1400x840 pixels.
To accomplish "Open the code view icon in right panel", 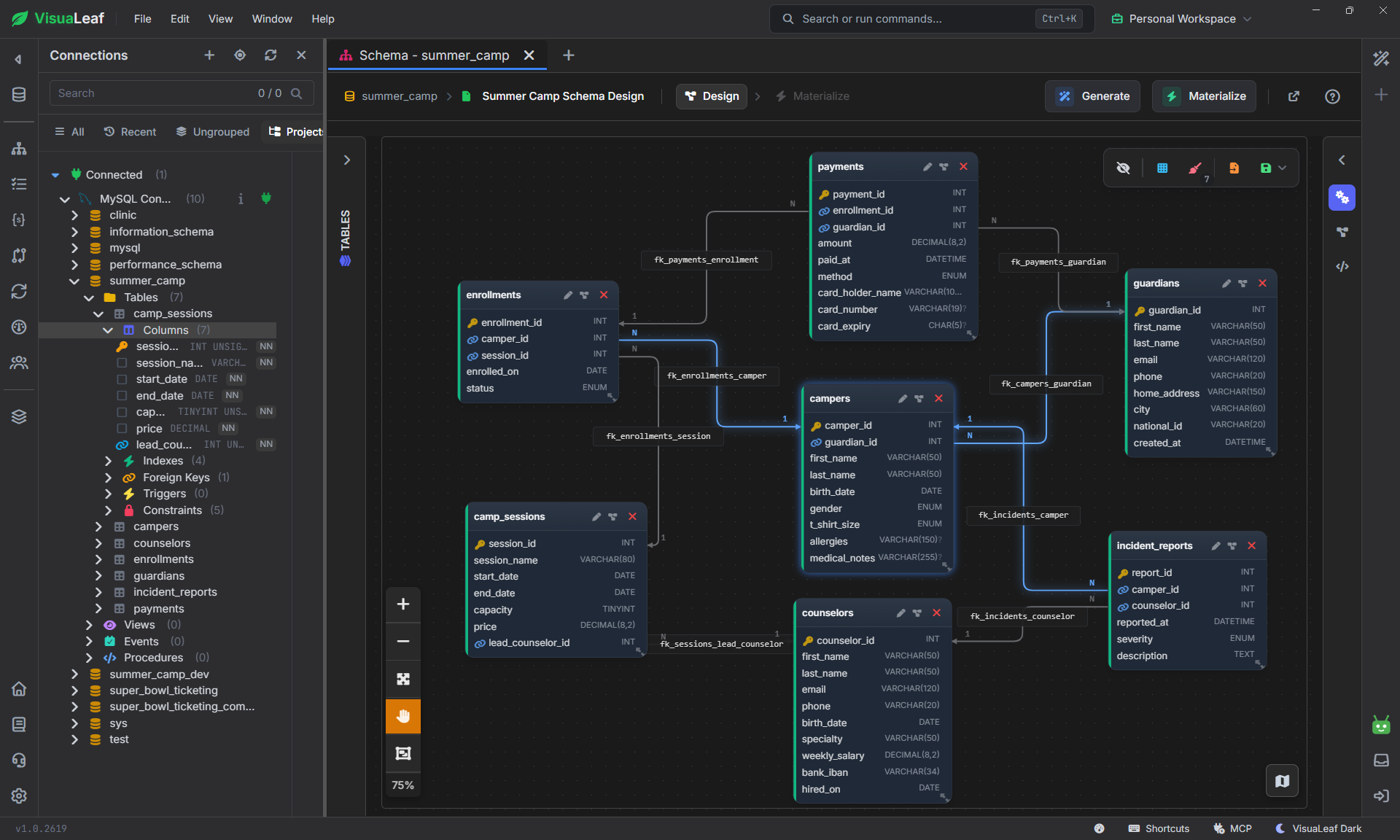I will (x=1342, y=267).
